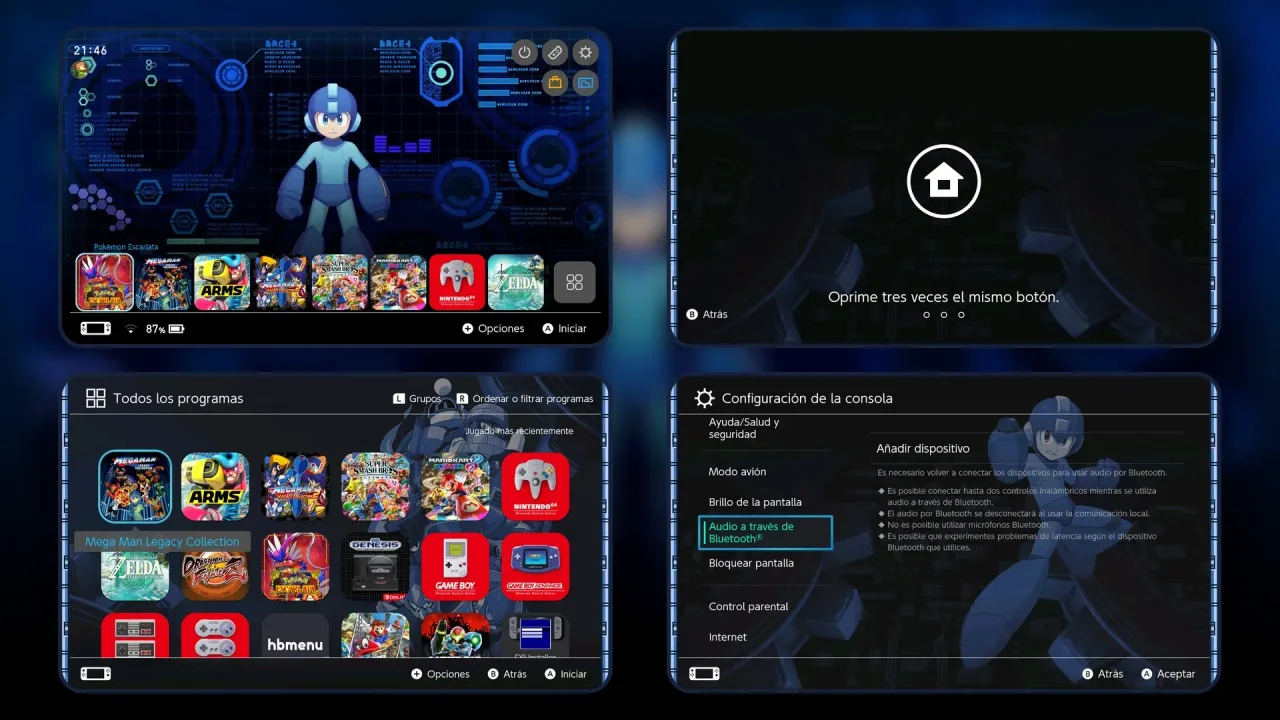Open the controllers icon in top panel
Viewport: 1280px width, 720px height.
pyautogui.click(x=555, y=52)
